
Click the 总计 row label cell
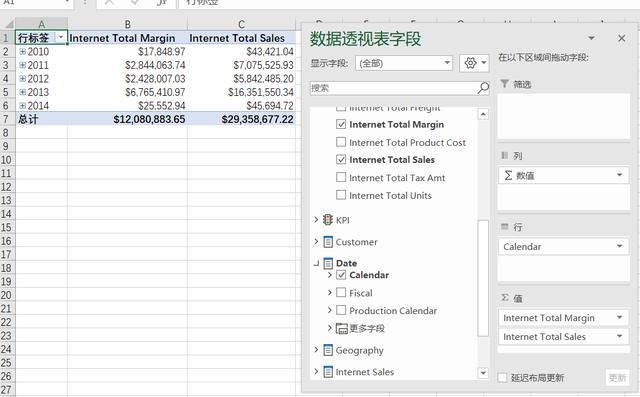(x=41, y=119)
